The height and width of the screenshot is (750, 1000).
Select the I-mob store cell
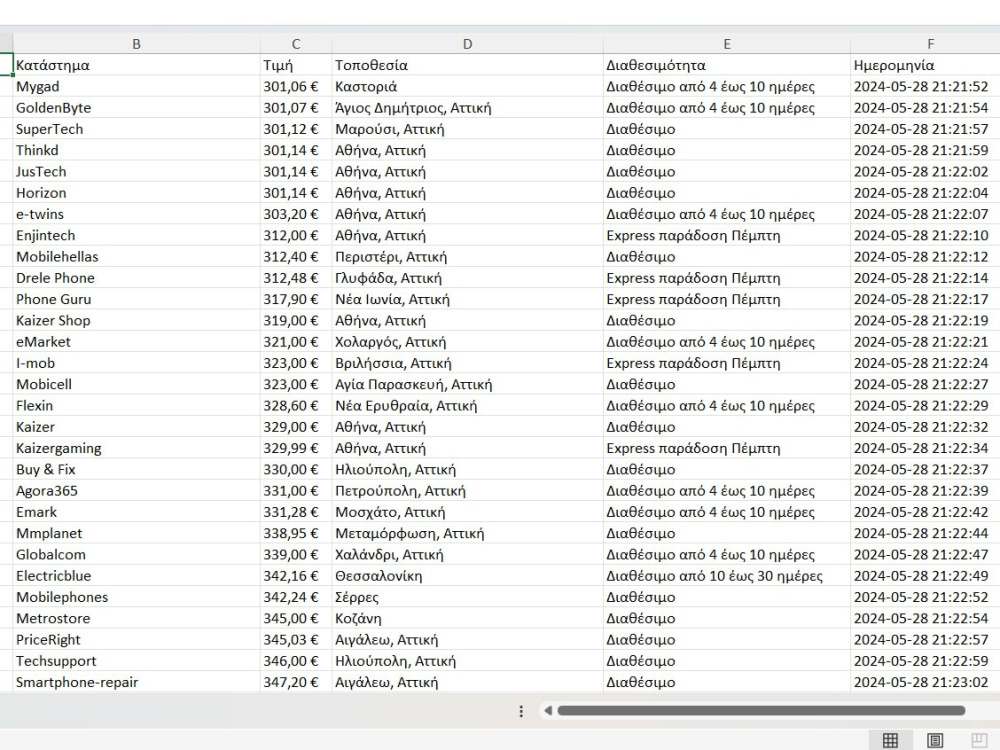click(136, 363)
